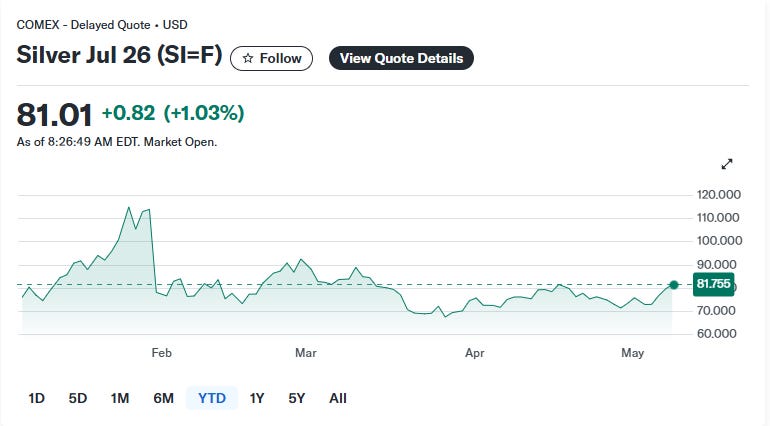
Task: Click the Silver Jul 26 (SI=F) title
Action: point(119,55)
